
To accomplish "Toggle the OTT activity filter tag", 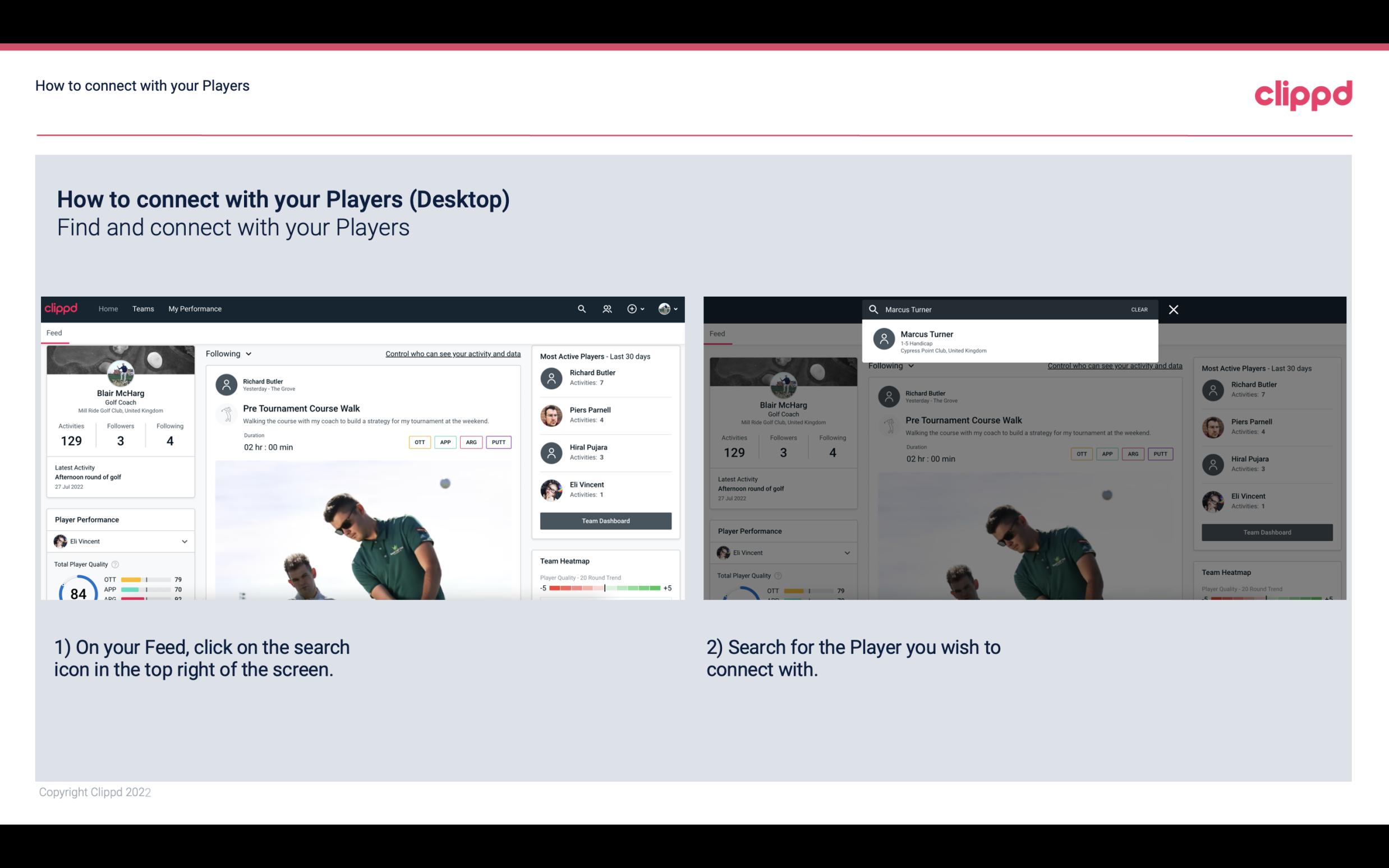I will point(419,442).
